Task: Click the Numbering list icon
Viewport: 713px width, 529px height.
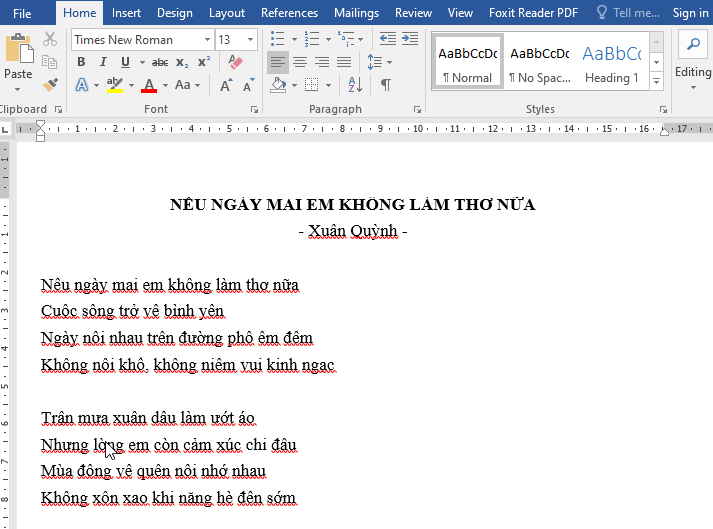Action: (312, 39)
